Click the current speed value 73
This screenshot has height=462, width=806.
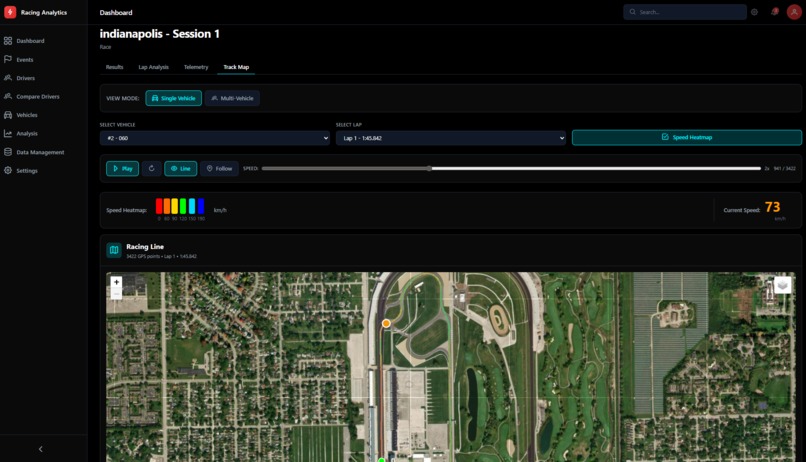772,207
